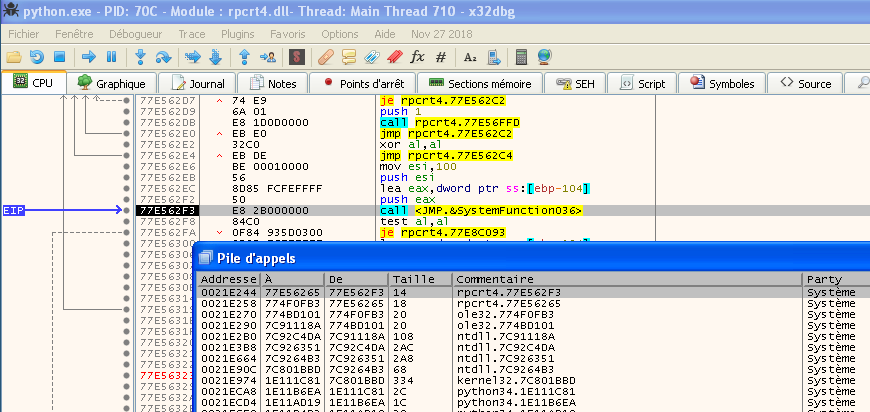
Task: Run the program with the arrow icon
Action: 89,57
